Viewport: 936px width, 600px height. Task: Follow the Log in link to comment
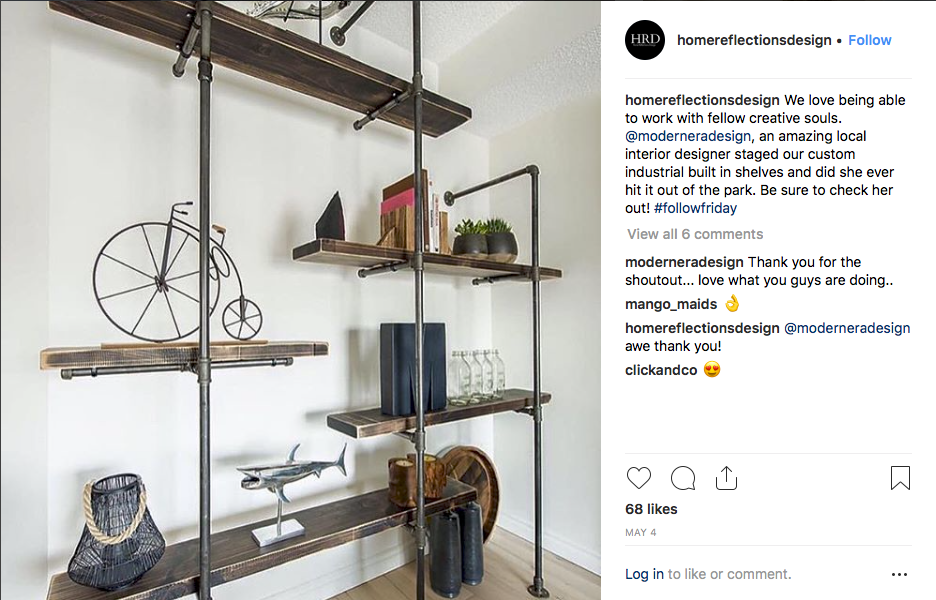(644, 574)
